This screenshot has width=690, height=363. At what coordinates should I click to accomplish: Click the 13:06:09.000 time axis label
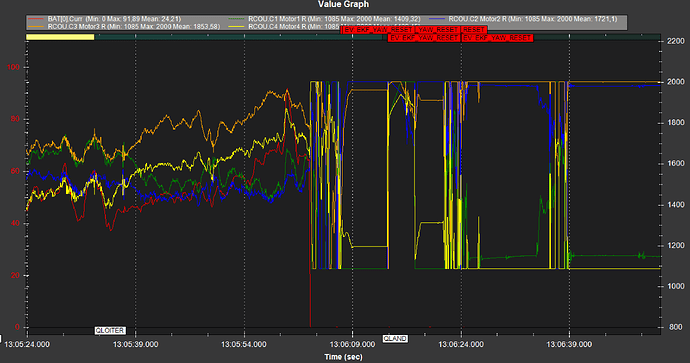pyautogui.click(x=352, y=344)
